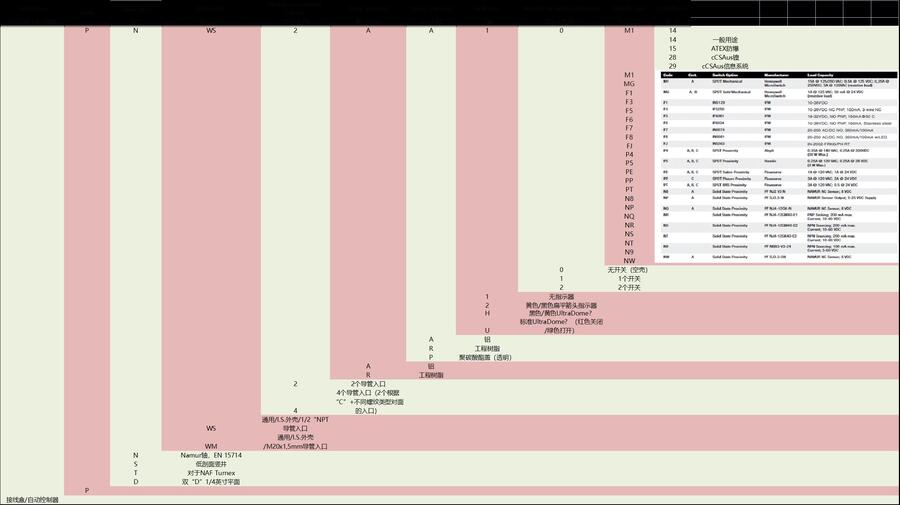
Task: Select 黄色/黑色扁平箭头指示器 entry
Action: 561,306
